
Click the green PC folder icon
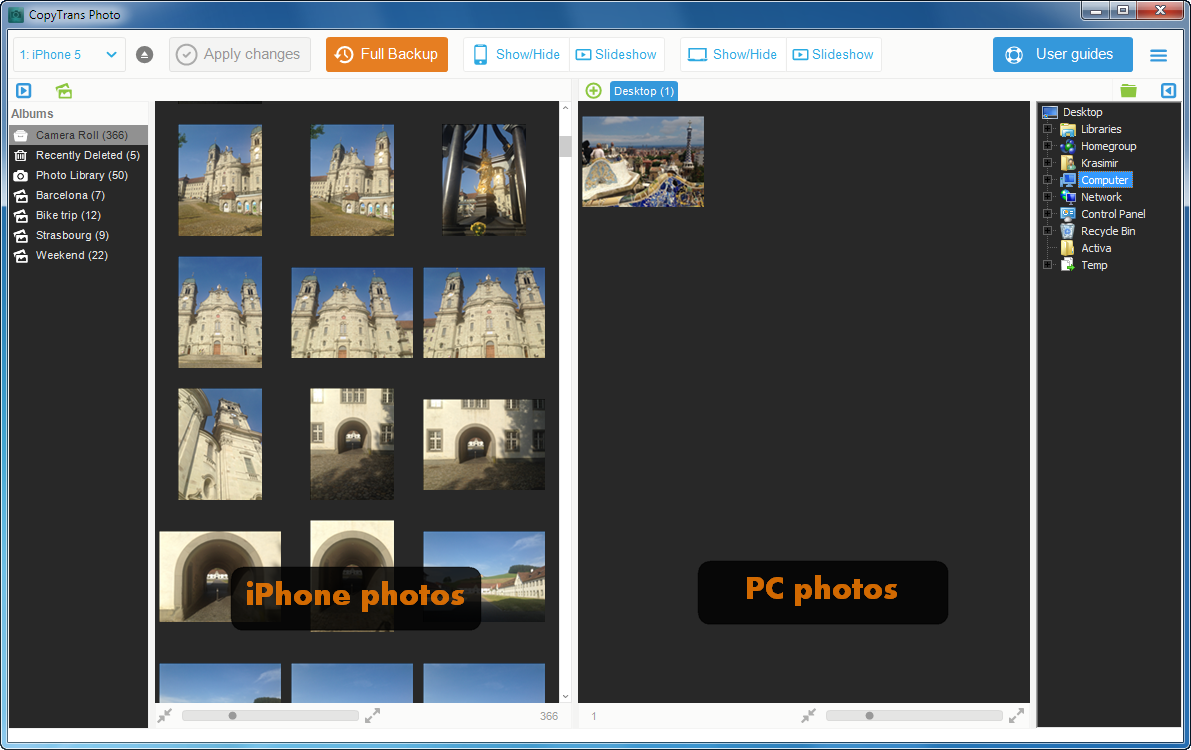pyautogui.click(x=1129, y=91)
